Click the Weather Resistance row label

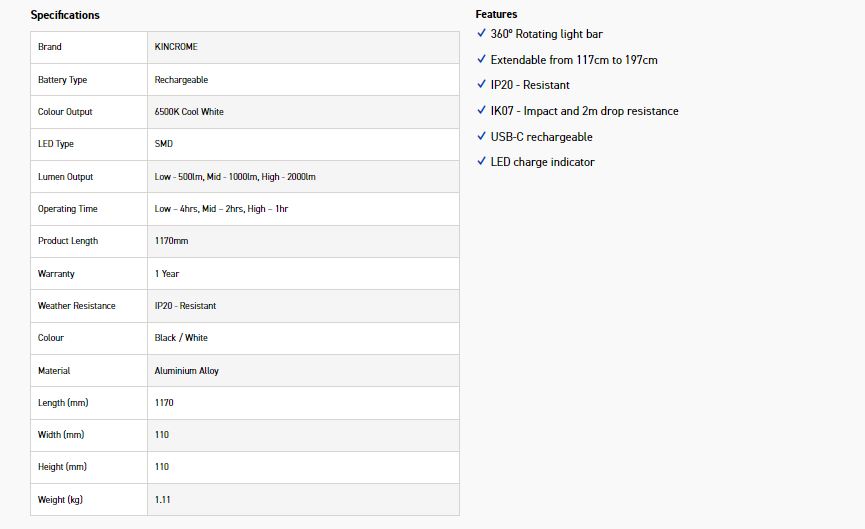(x=77, y=306)
